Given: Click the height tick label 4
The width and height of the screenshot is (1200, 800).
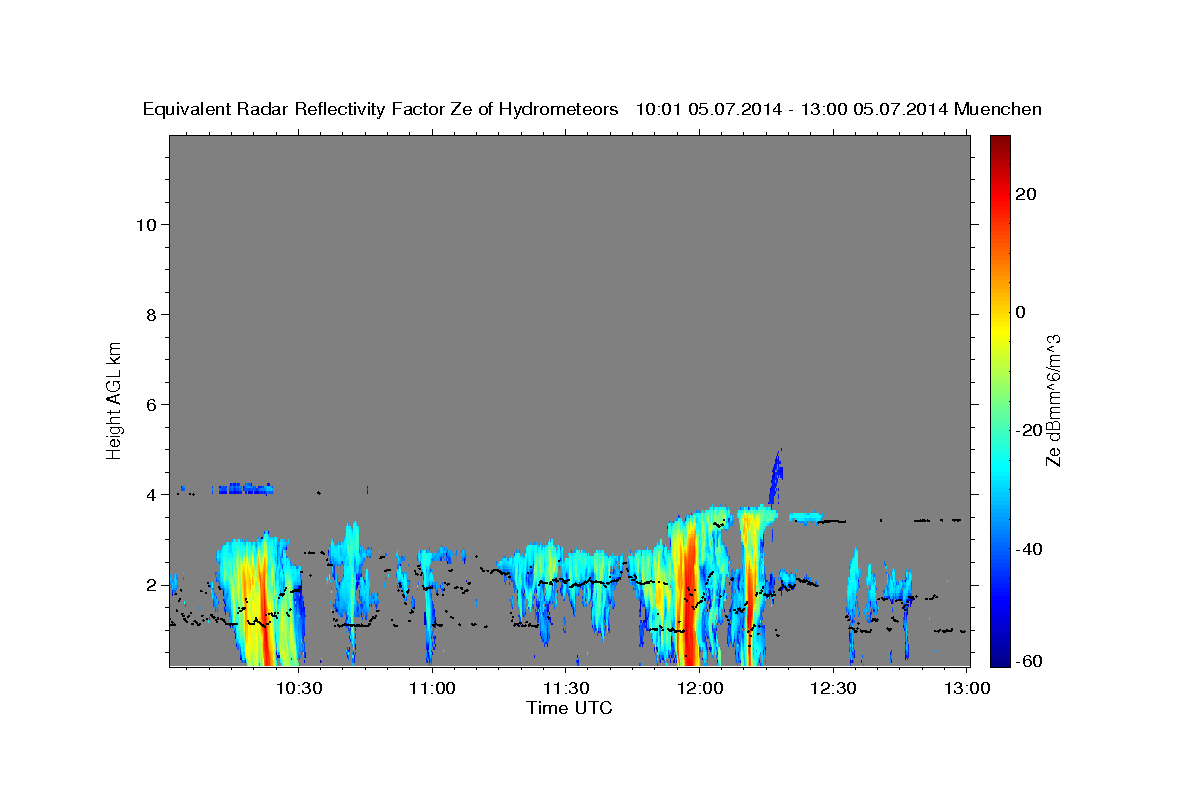Looking at the screenshot, I should [x=151, y=495].
